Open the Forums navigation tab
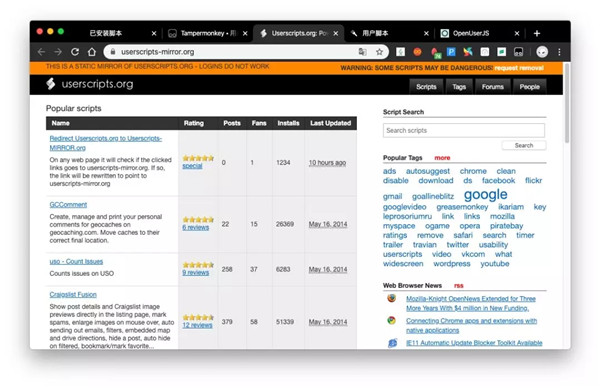Image resolution: width=600 pixels, height=388 pixels. point(492,87)
